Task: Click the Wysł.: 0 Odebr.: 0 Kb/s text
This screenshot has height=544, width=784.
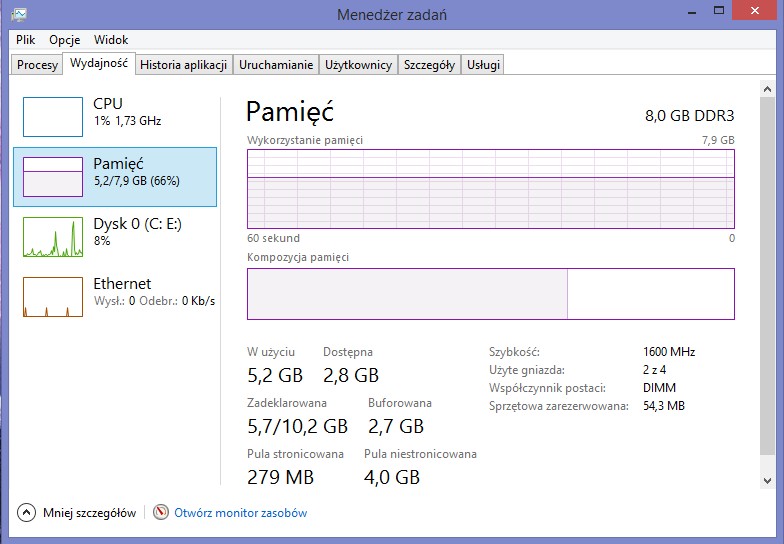Action: [x=154, y=301]
